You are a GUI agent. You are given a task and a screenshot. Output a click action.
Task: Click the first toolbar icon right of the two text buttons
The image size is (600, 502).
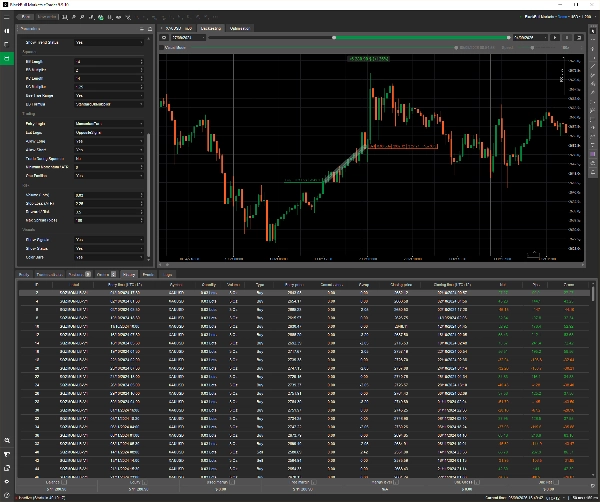click(65, 17)
